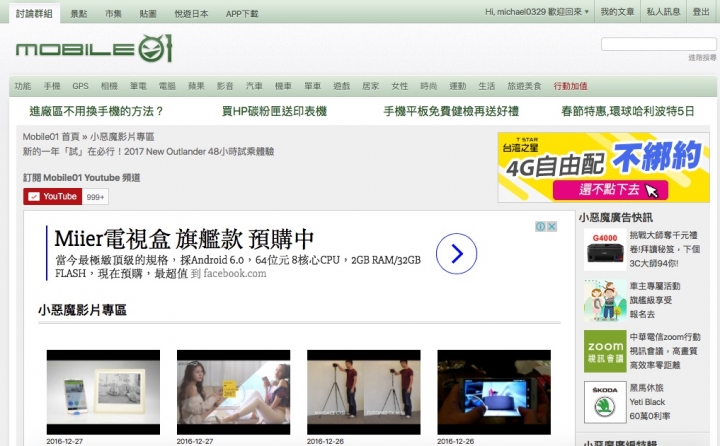The height and width of the screenshot is (446, 720).
Task: Open the 電腦 category menu
Action: point(167,86)
